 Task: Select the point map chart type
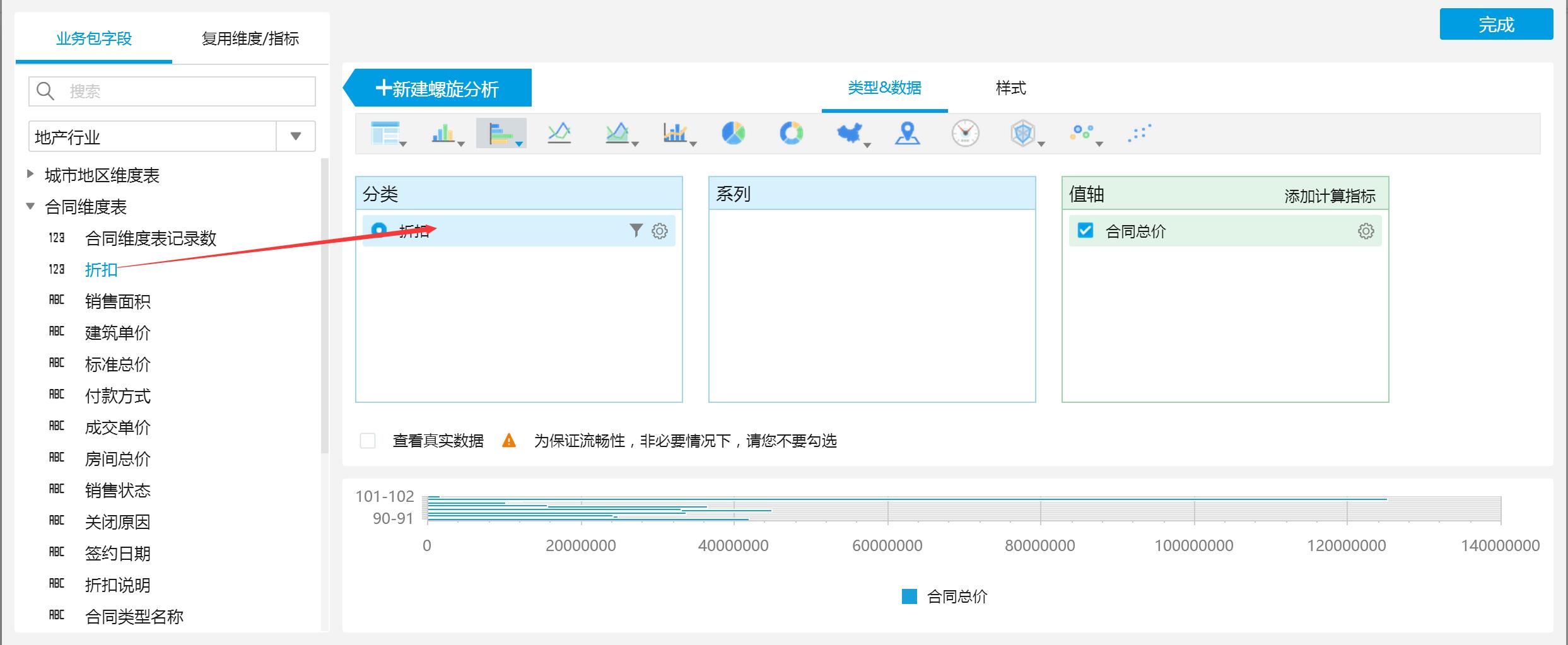[906, 134]
